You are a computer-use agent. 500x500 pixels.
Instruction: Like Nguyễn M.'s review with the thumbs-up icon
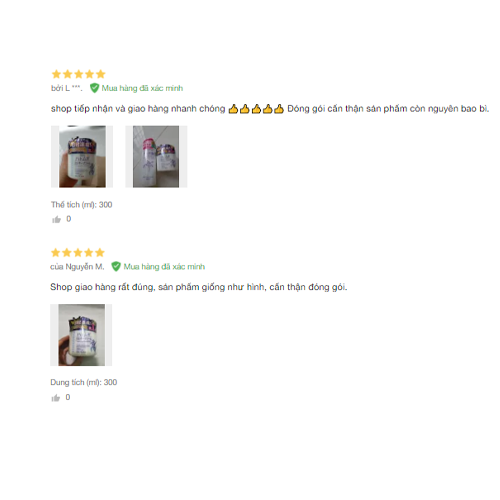tap(56, 398)
